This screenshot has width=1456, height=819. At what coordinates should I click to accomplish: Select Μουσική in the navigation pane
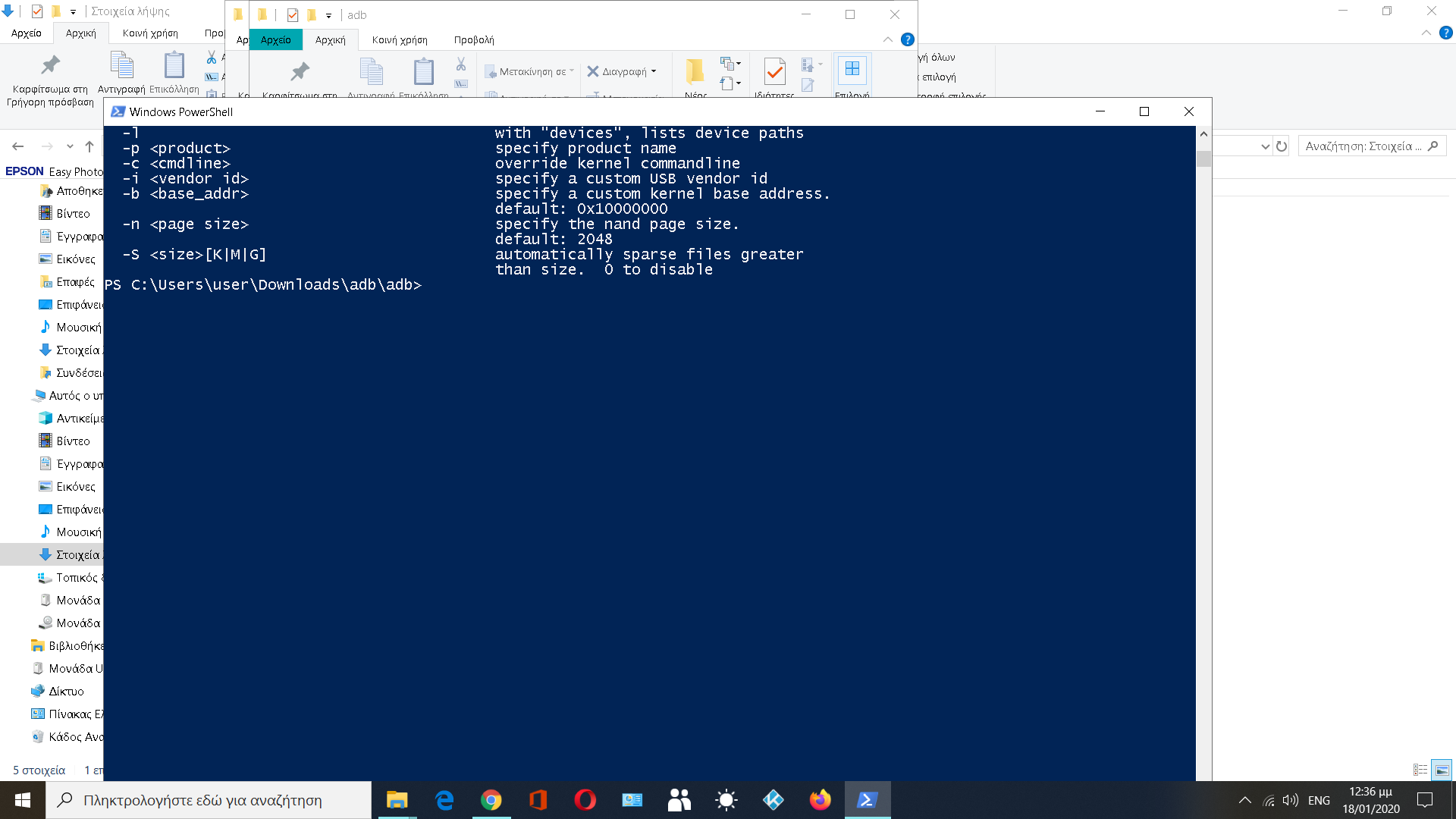pyautogui.click(x=78, y=328)
